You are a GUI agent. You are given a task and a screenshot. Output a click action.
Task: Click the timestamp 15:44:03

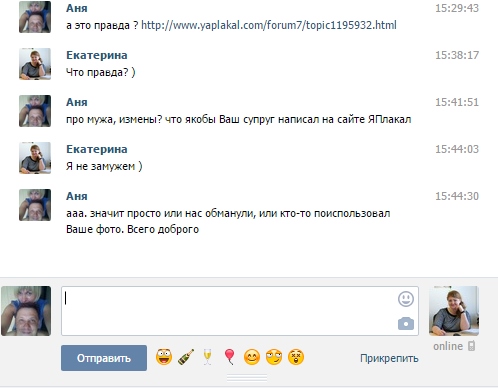(457, 149)
